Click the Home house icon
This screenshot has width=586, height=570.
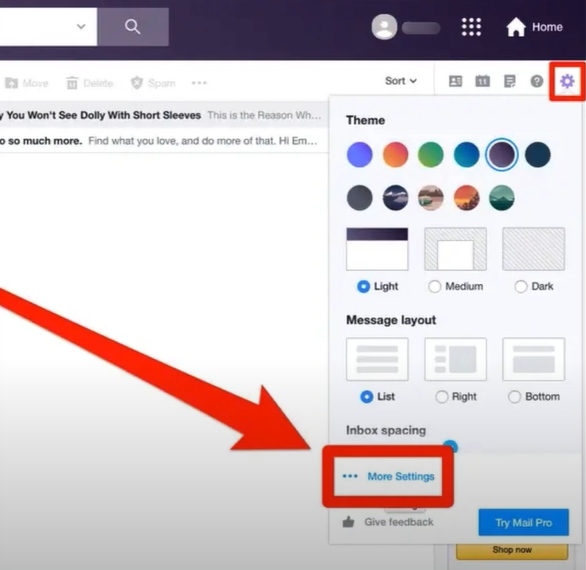coord(516,27)
